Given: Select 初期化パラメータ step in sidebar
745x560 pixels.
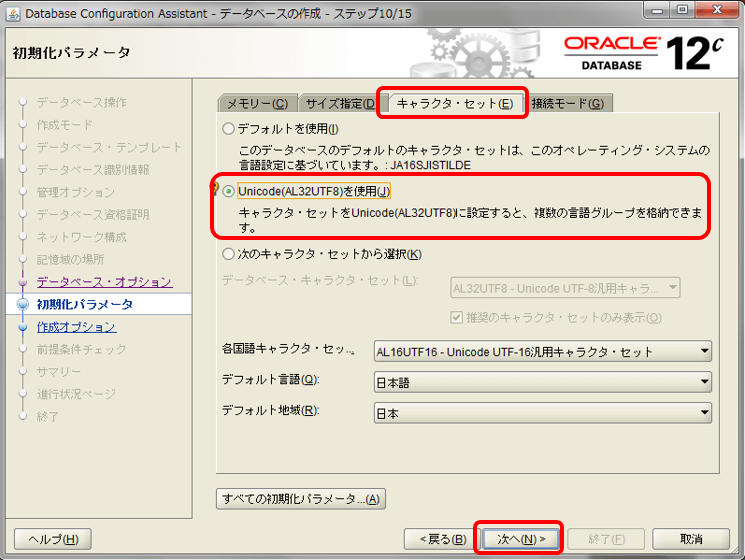Looking at the screenshot, I should pyautogui.click(x=85, y=304).
